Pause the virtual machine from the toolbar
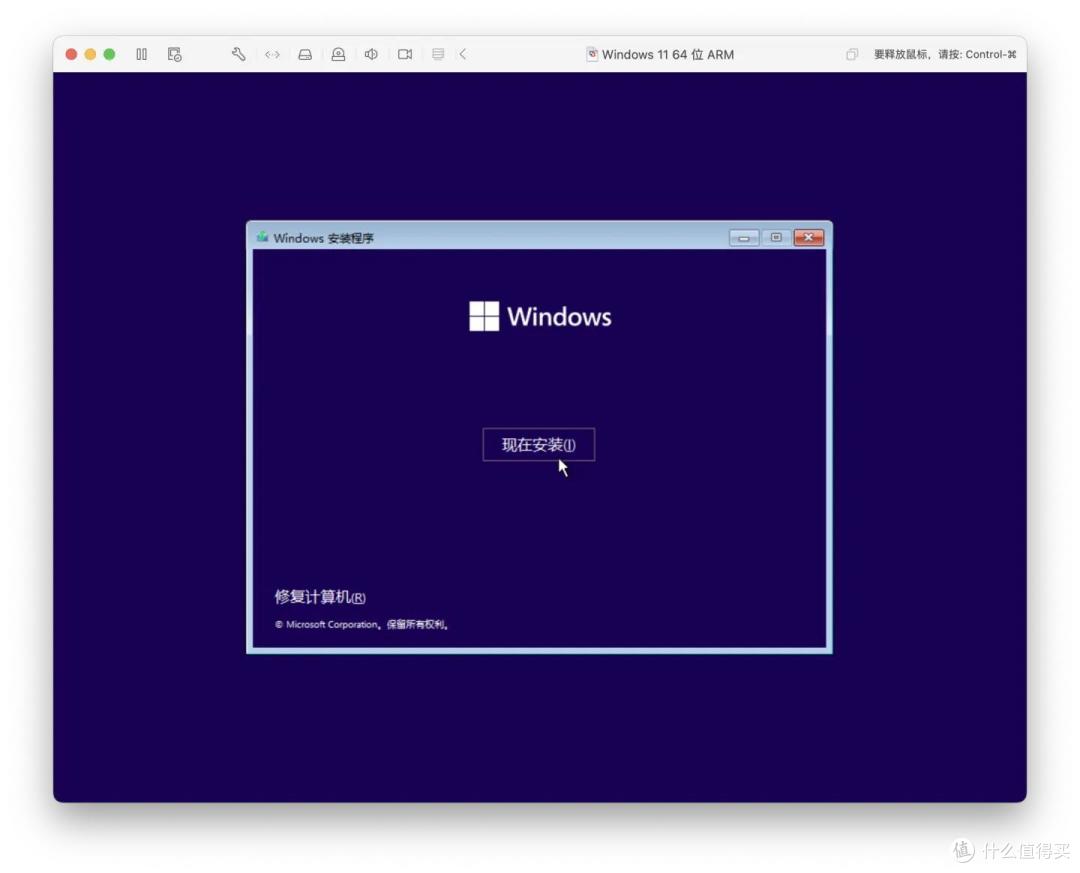This screenshot has height=873, width=1080. click(141, 54)
